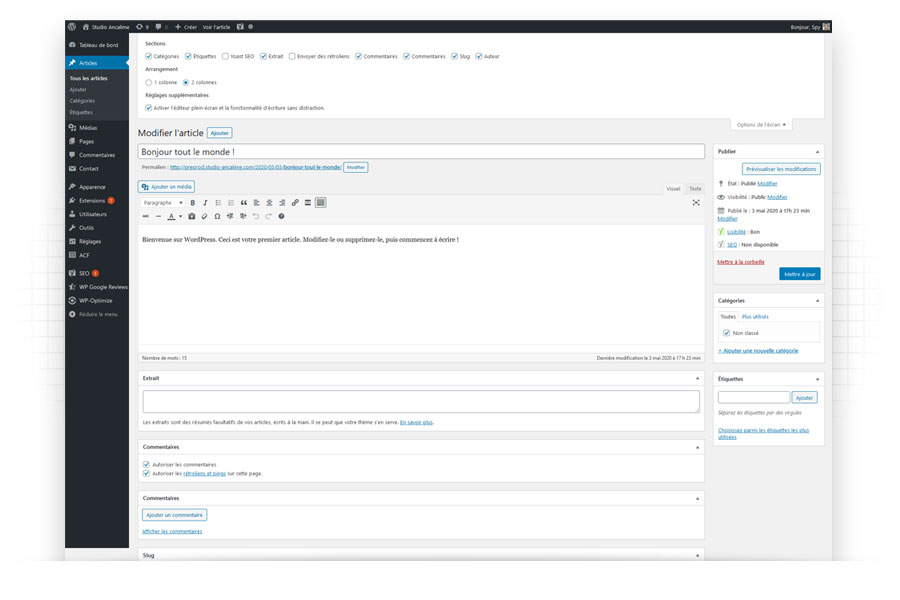This screenshot has width=900, height=600.
Task: Toggle the full-screen editor checkbox
Action: 149,108
